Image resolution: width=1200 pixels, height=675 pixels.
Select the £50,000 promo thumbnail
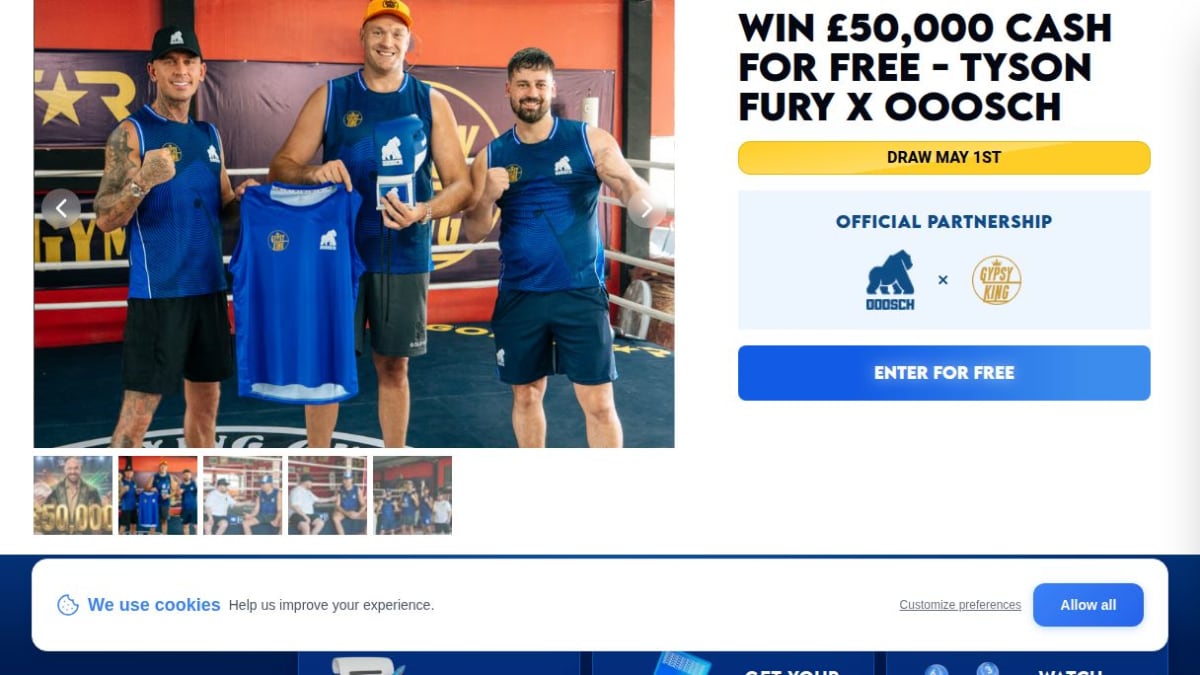click(x=73, y=495)
